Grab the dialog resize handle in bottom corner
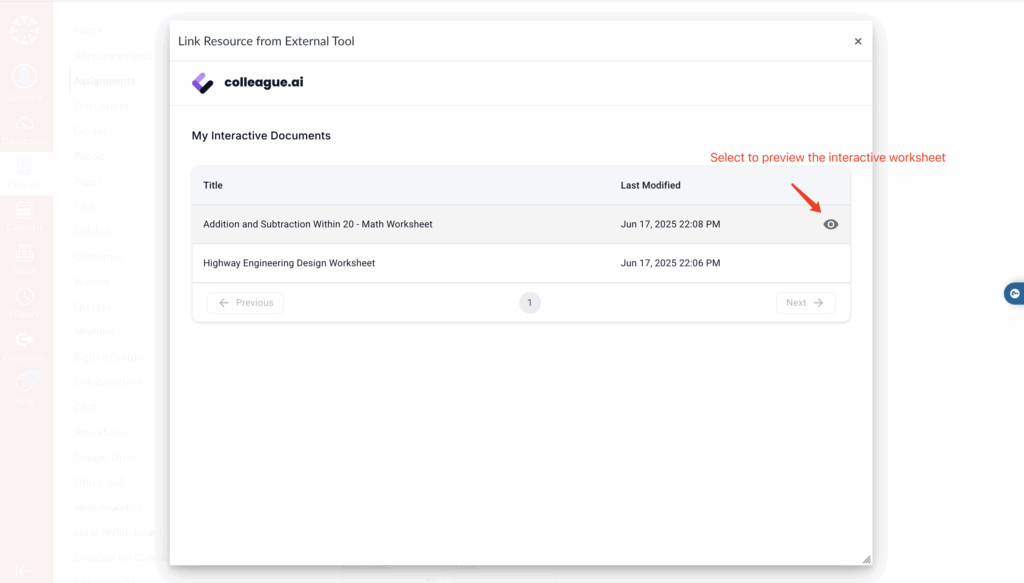Screen dimensions: 1024x583 pyautogui.click(x=865, y=559)
